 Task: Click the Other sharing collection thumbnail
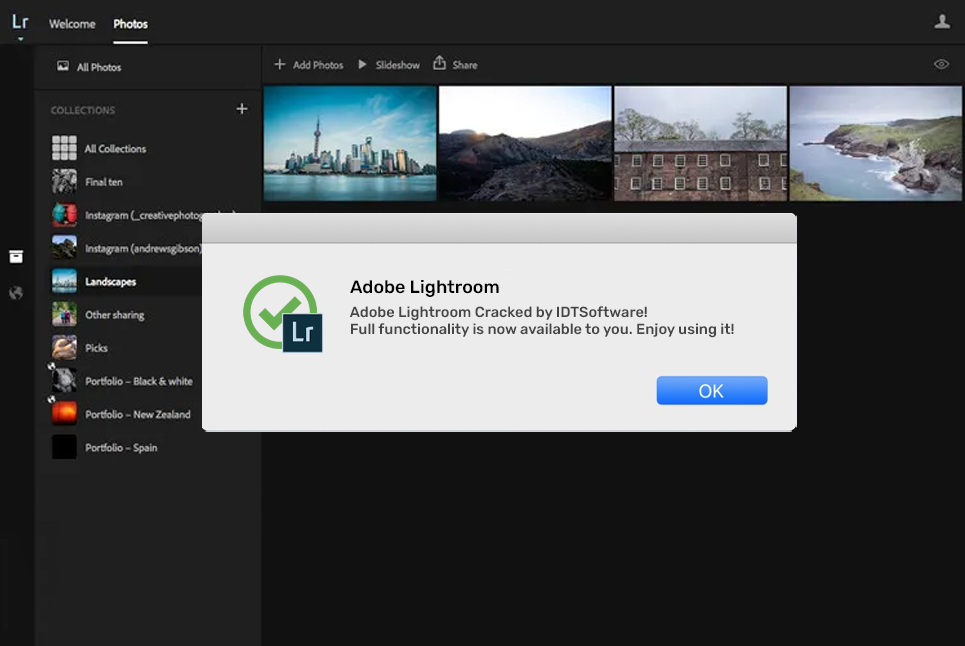64,314
